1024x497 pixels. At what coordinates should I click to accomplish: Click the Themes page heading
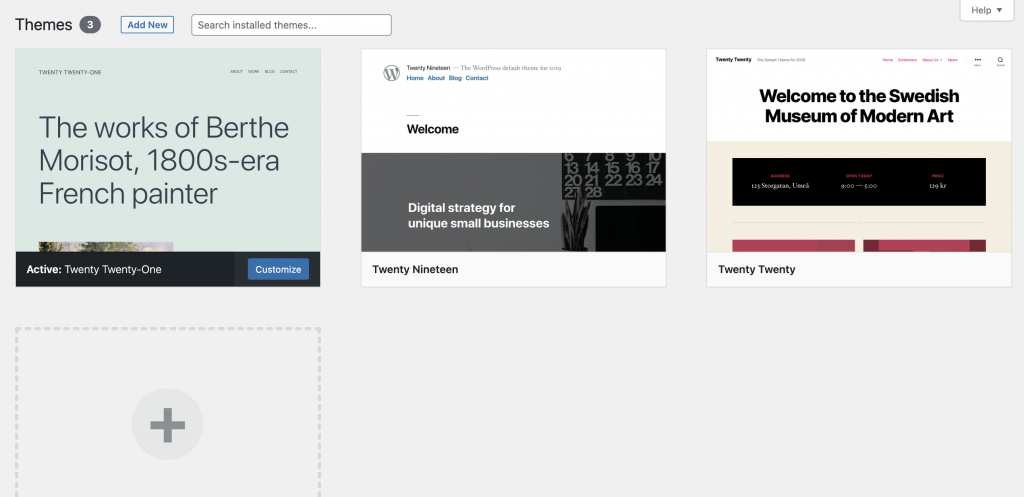coord(44,25)
